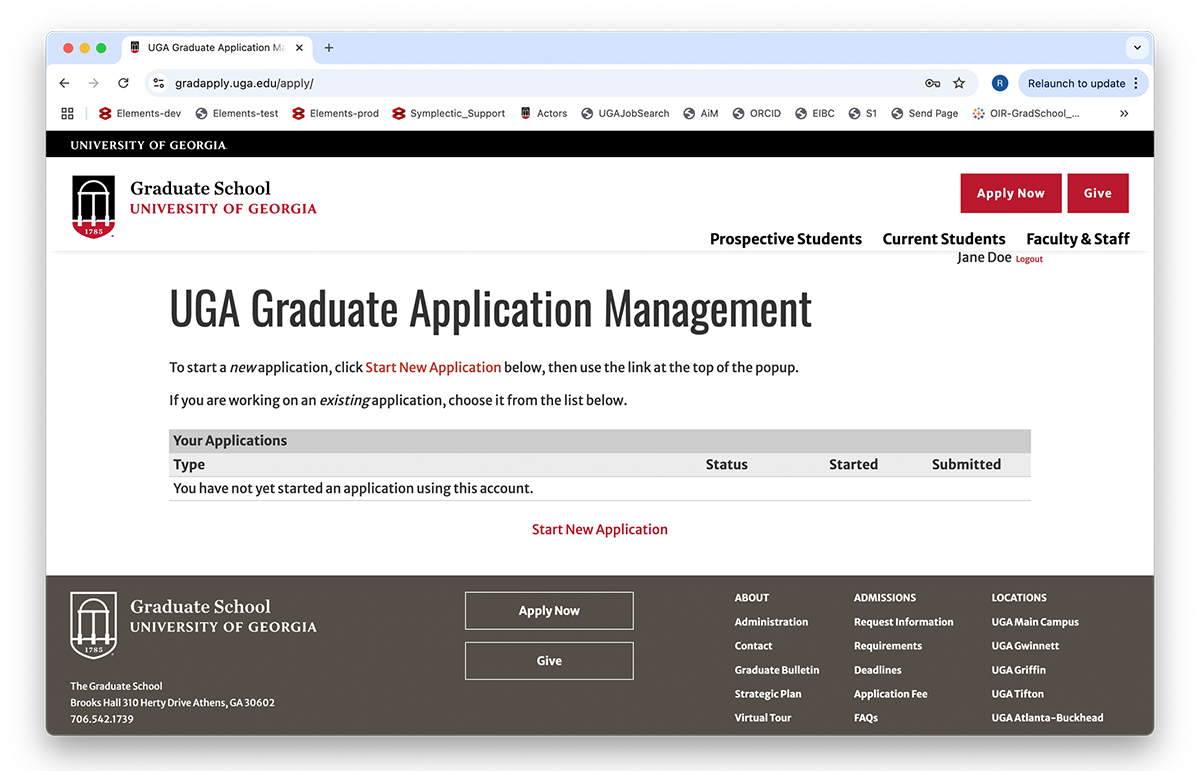Open footer UGA Atlanta-Buckhead link
Viewport: 1200px width, 771px height.
[1048, 718]
